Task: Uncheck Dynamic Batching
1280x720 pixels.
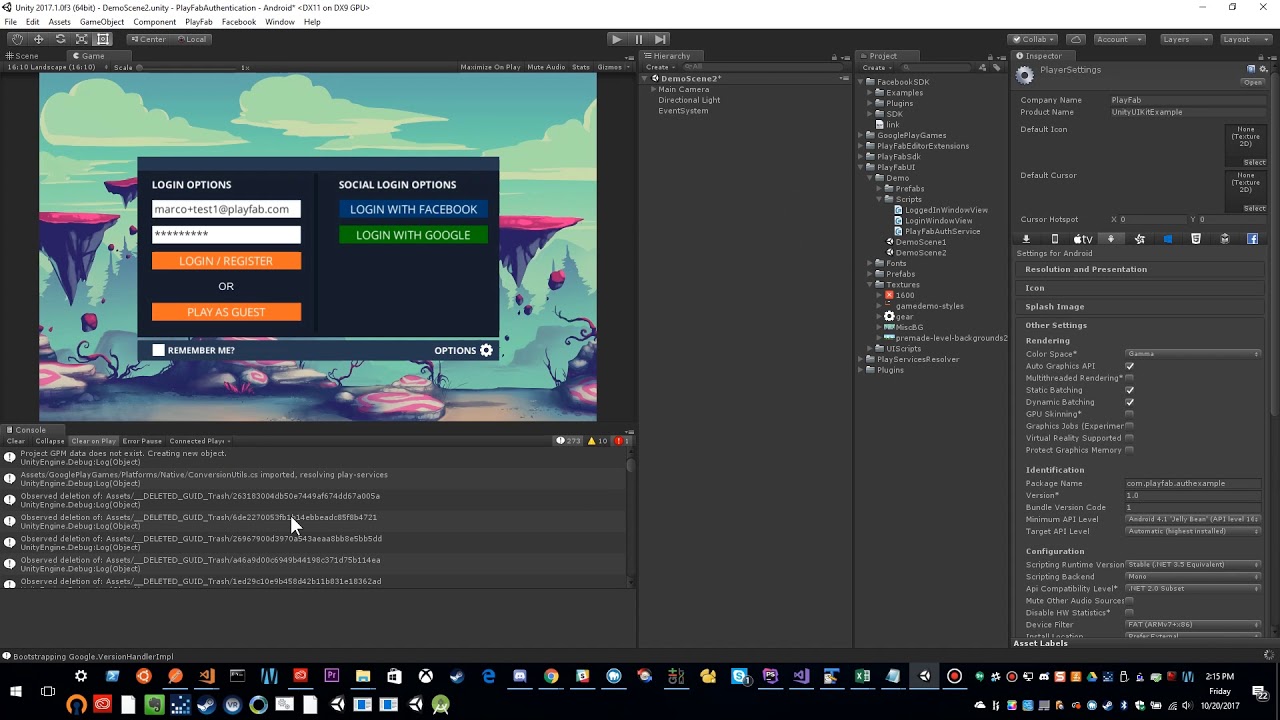Action: 1129,402
